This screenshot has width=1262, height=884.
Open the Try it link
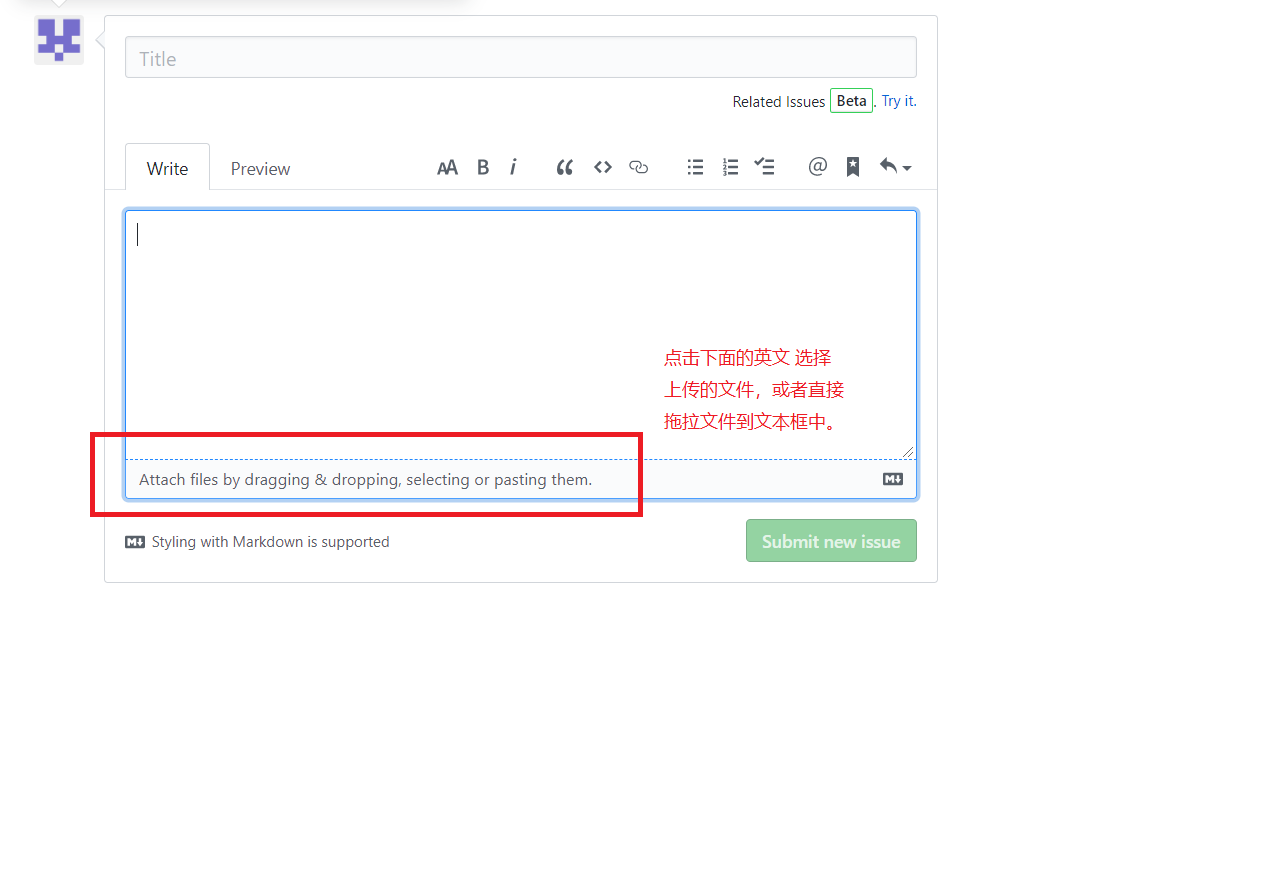(897, 100)
